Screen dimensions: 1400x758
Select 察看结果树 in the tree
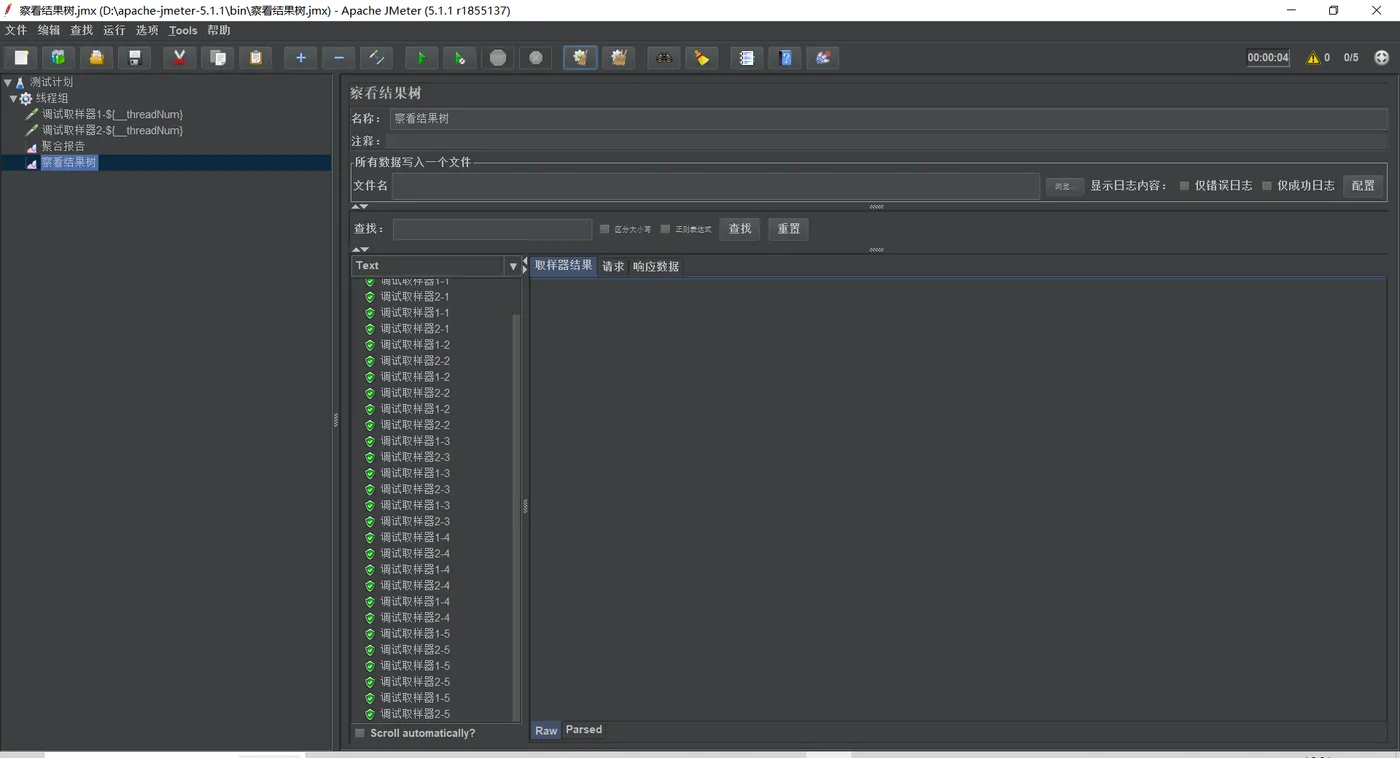pos(69,163)
